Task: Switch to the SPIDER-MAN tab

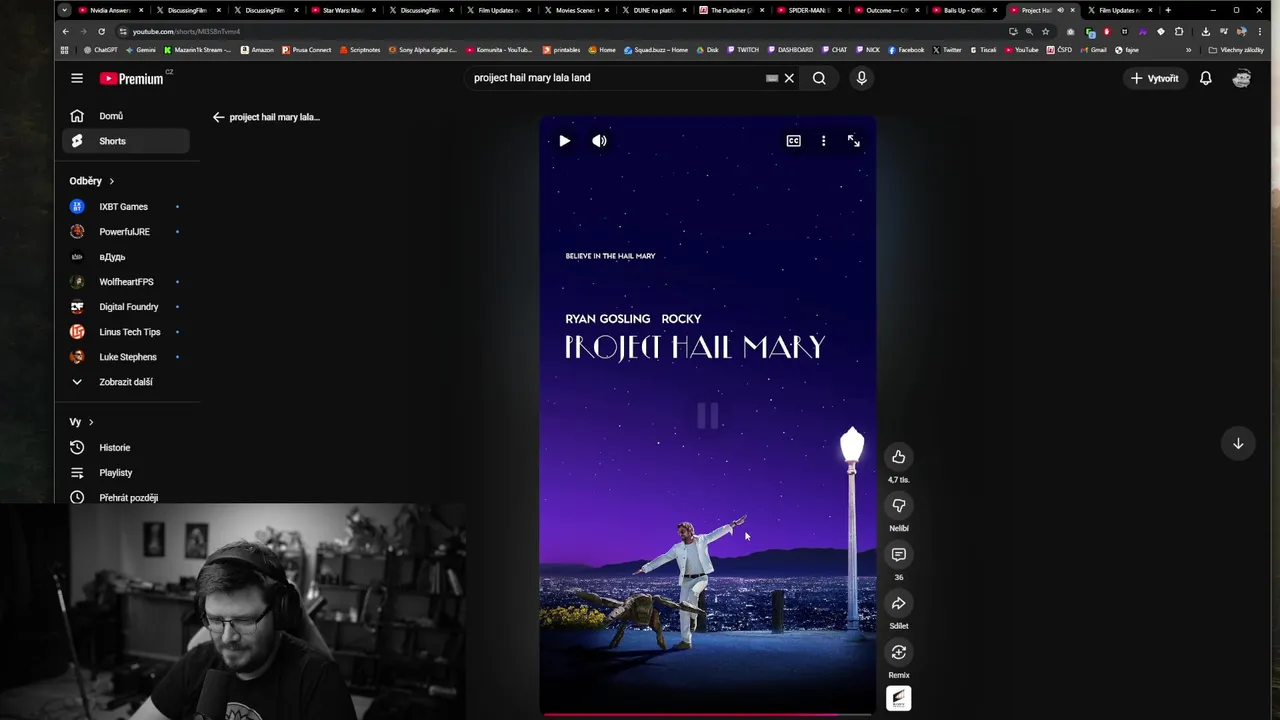Action: coord(808,10)
